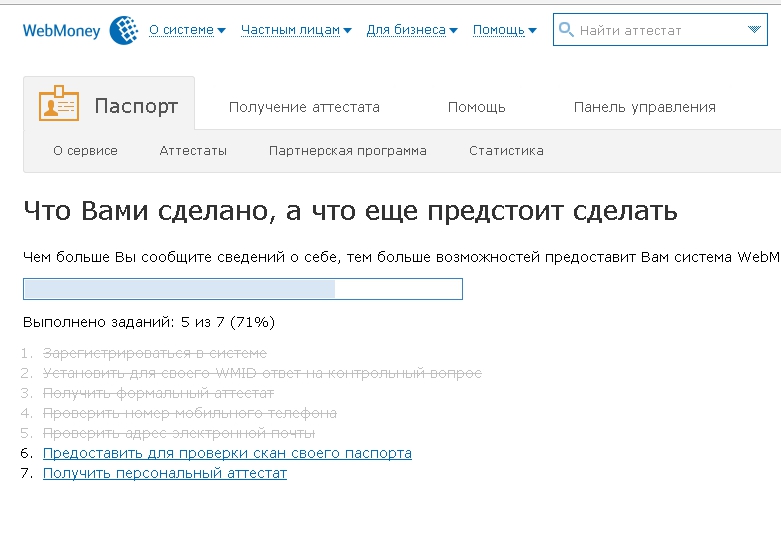The image size is (781, 554).
Task: Click into the Найти аттестат search field
Action: click(660, 30)
